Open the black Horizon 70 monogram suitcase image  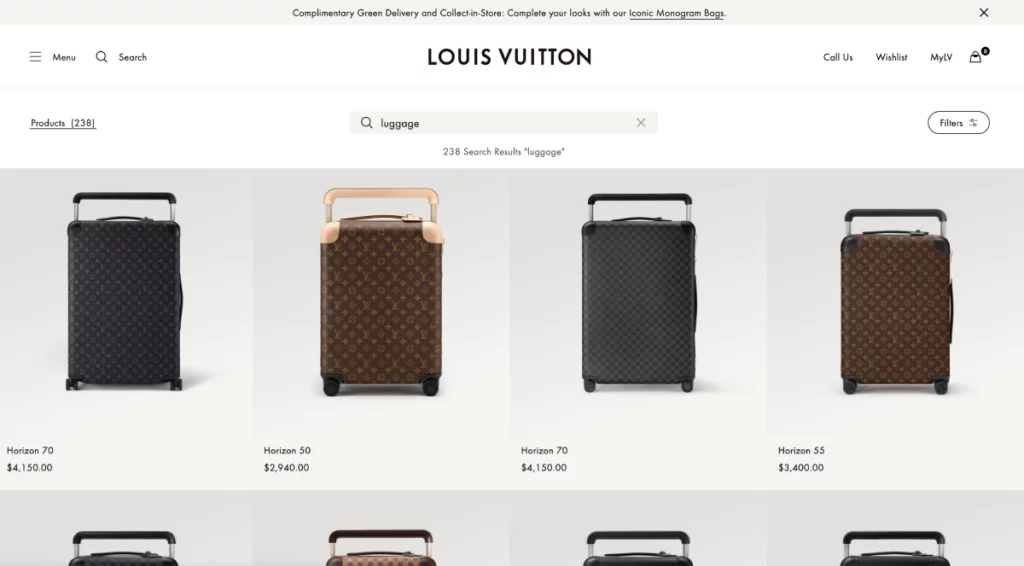[124, 291]
